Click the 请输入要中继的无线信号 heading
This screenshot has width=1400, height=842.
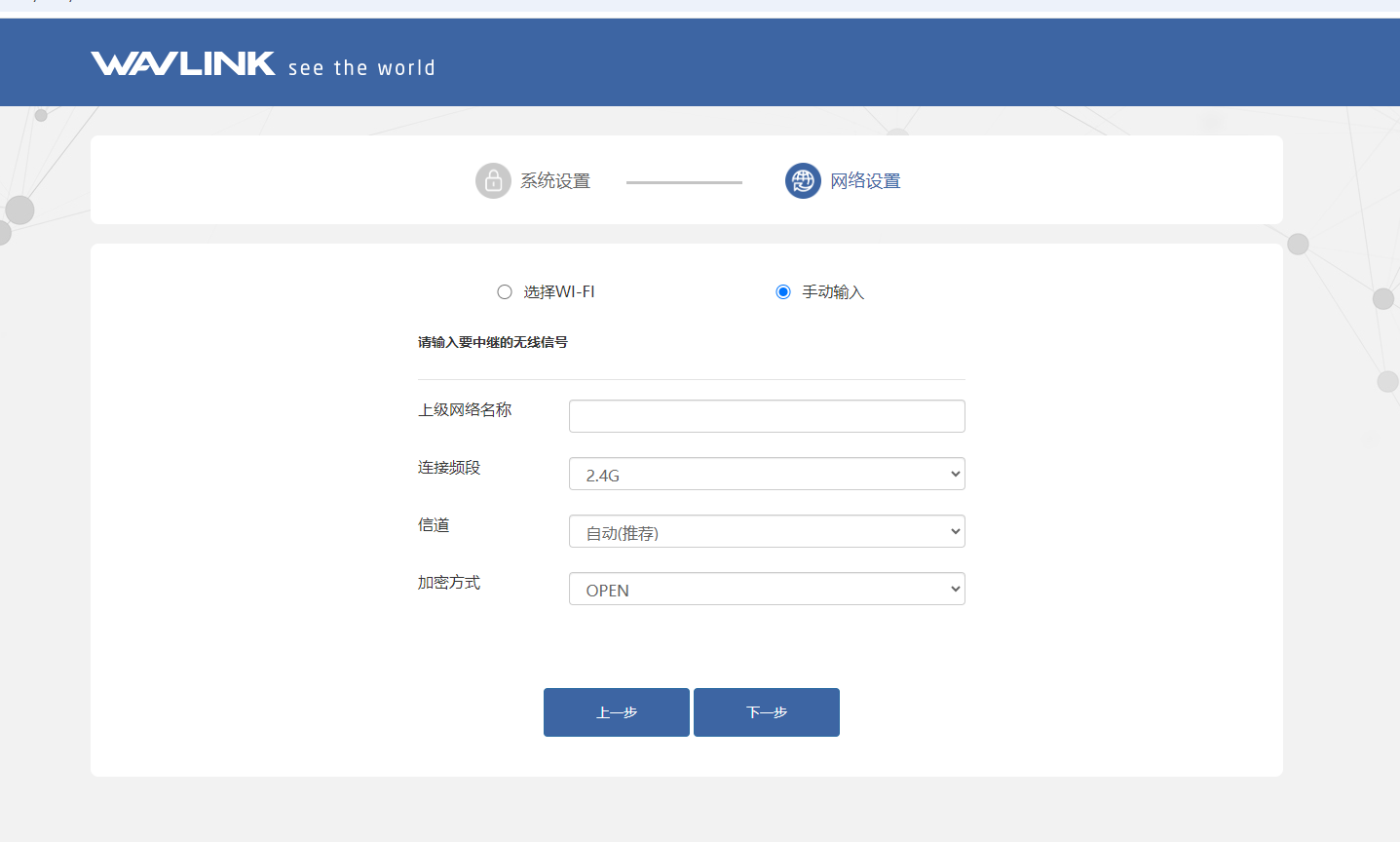coord(494,342)
